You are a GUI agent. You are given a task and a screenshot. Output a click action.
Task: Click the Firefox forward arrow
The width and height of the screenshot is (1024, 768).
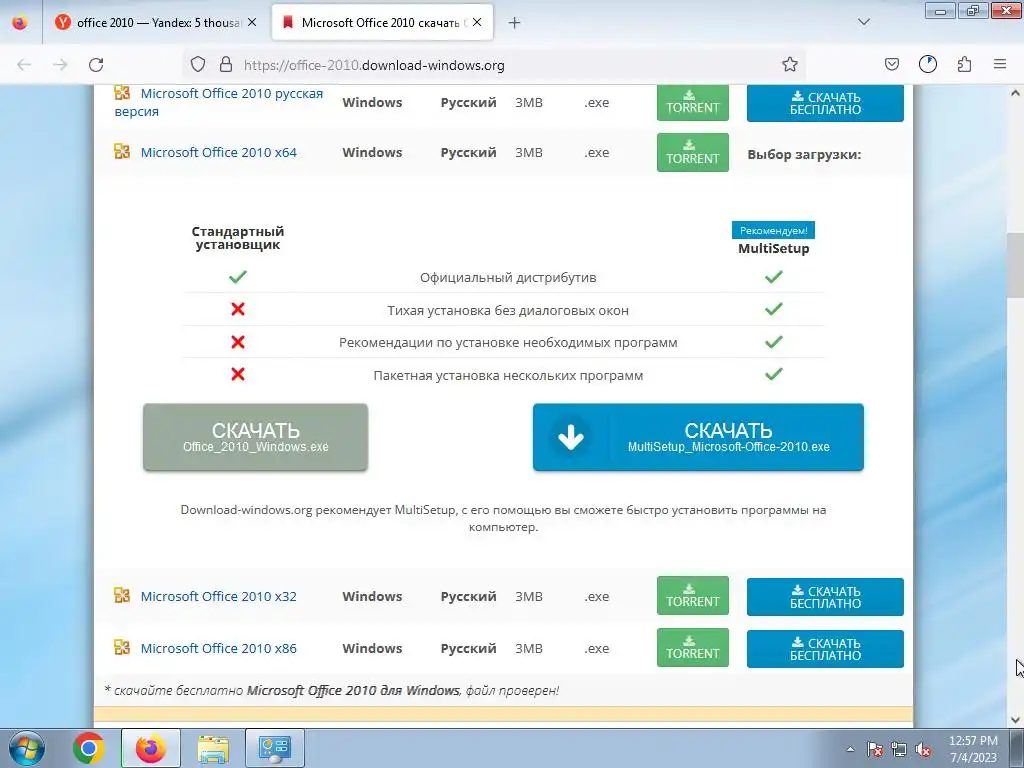tap(60, 65)
